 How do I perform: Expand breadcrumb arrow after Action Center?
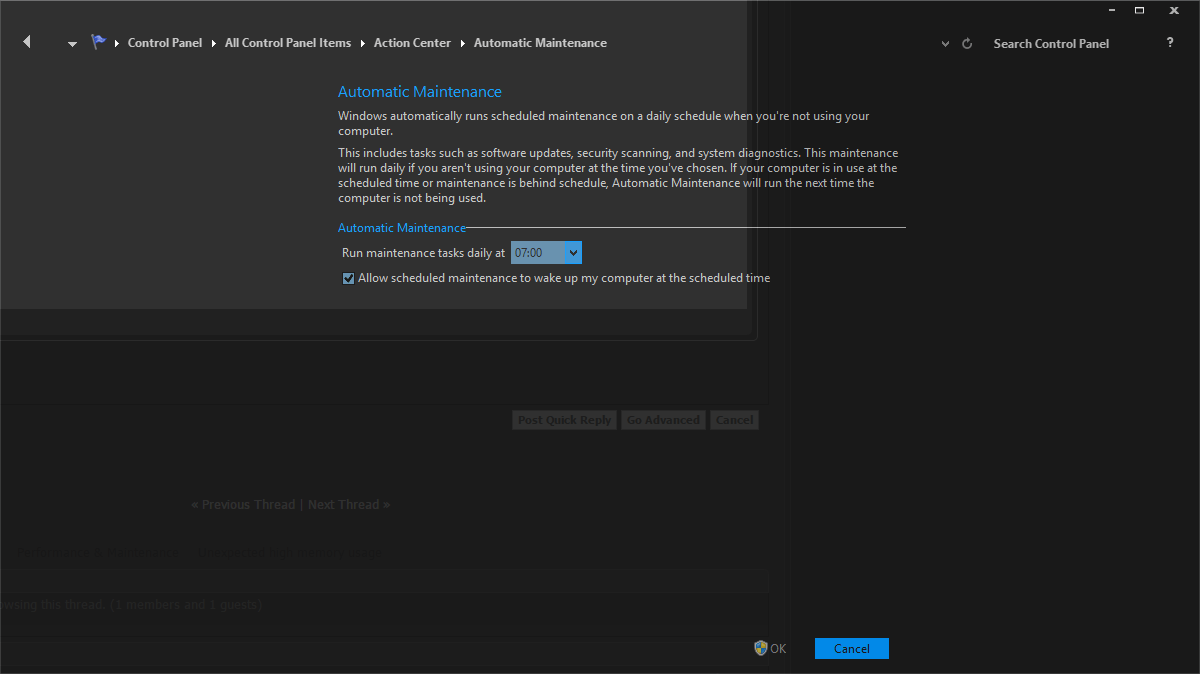(463, 43)
